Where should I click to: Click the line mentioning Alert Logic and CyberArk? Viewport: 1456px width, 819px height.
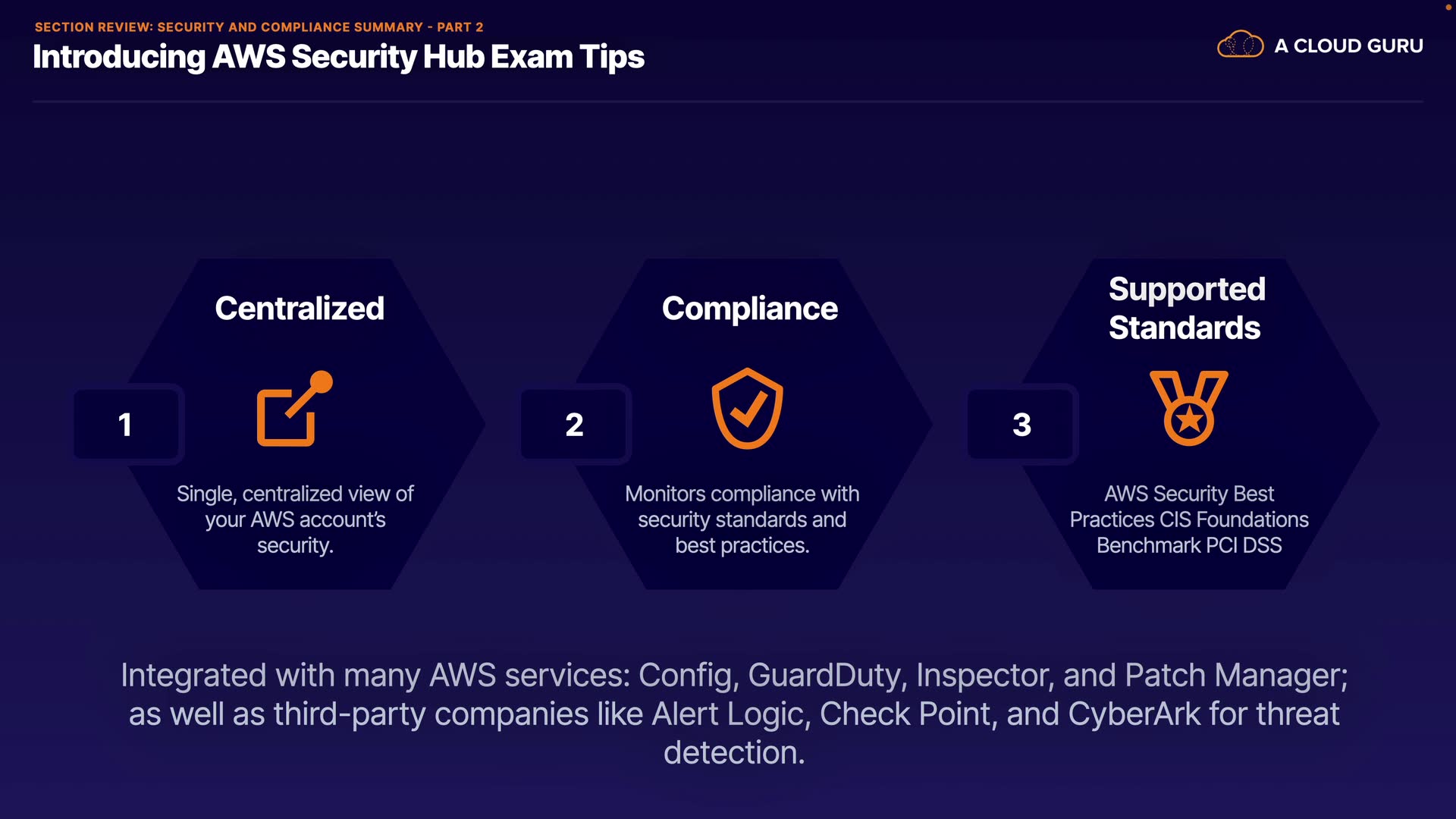[x=733, y=714]
